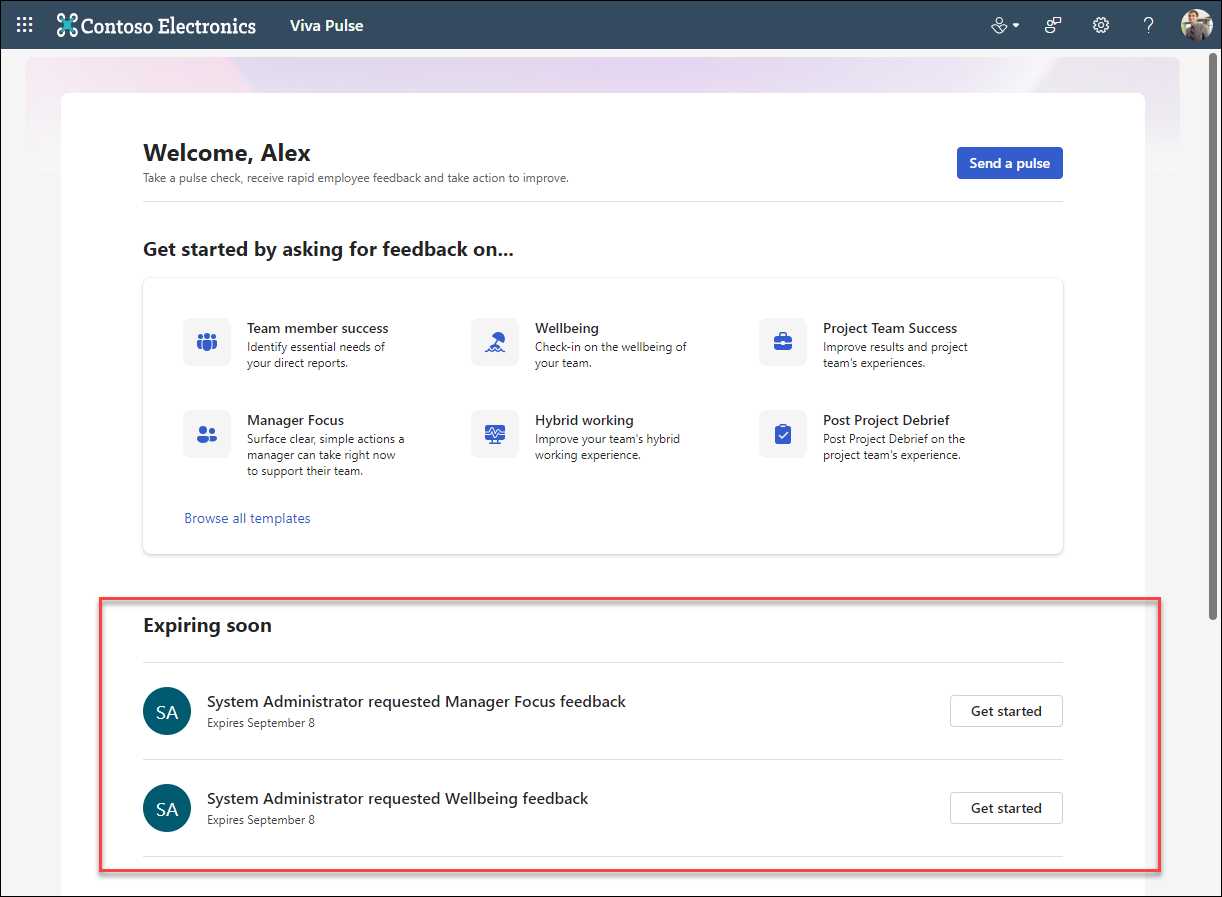Click the SA avatar for Manager Focus request
Image resolution: width=1222 pixels, height=897 pixels.
point(167,711)
